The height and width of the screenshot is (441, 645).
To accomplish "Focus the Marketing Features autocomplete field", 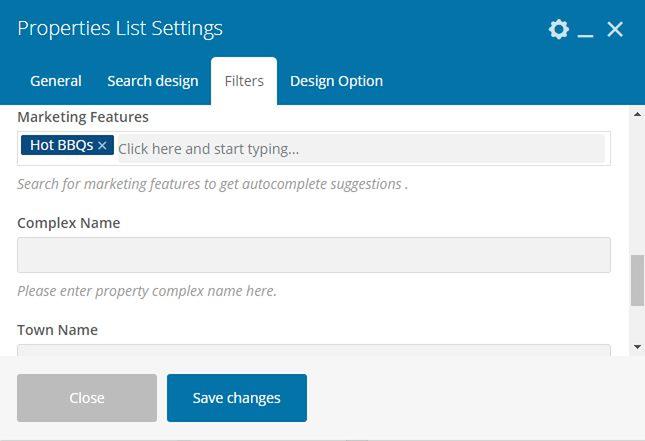I will point(360,148).
